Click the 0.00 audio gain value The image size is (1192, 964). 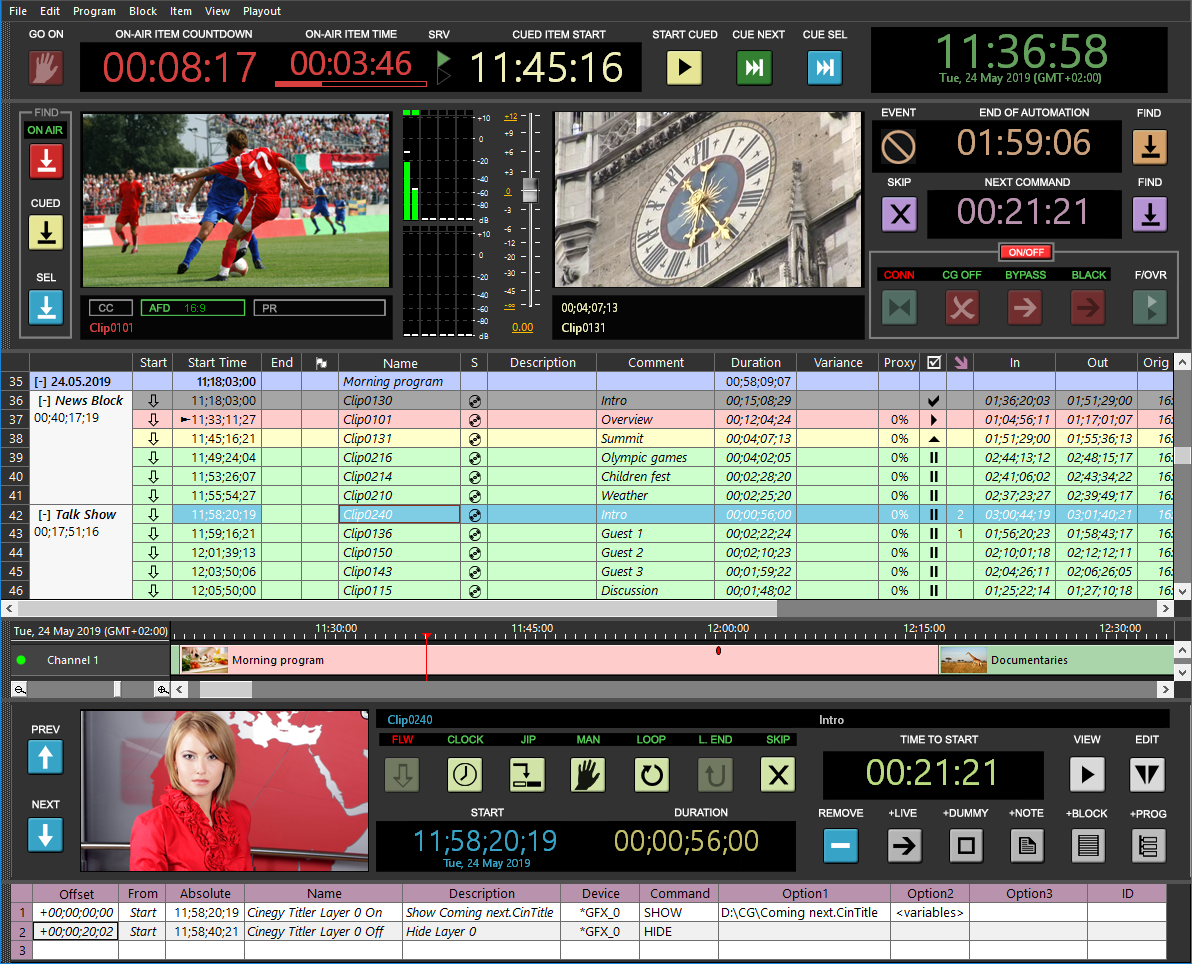pyautogui.click(x=522, y=328)
